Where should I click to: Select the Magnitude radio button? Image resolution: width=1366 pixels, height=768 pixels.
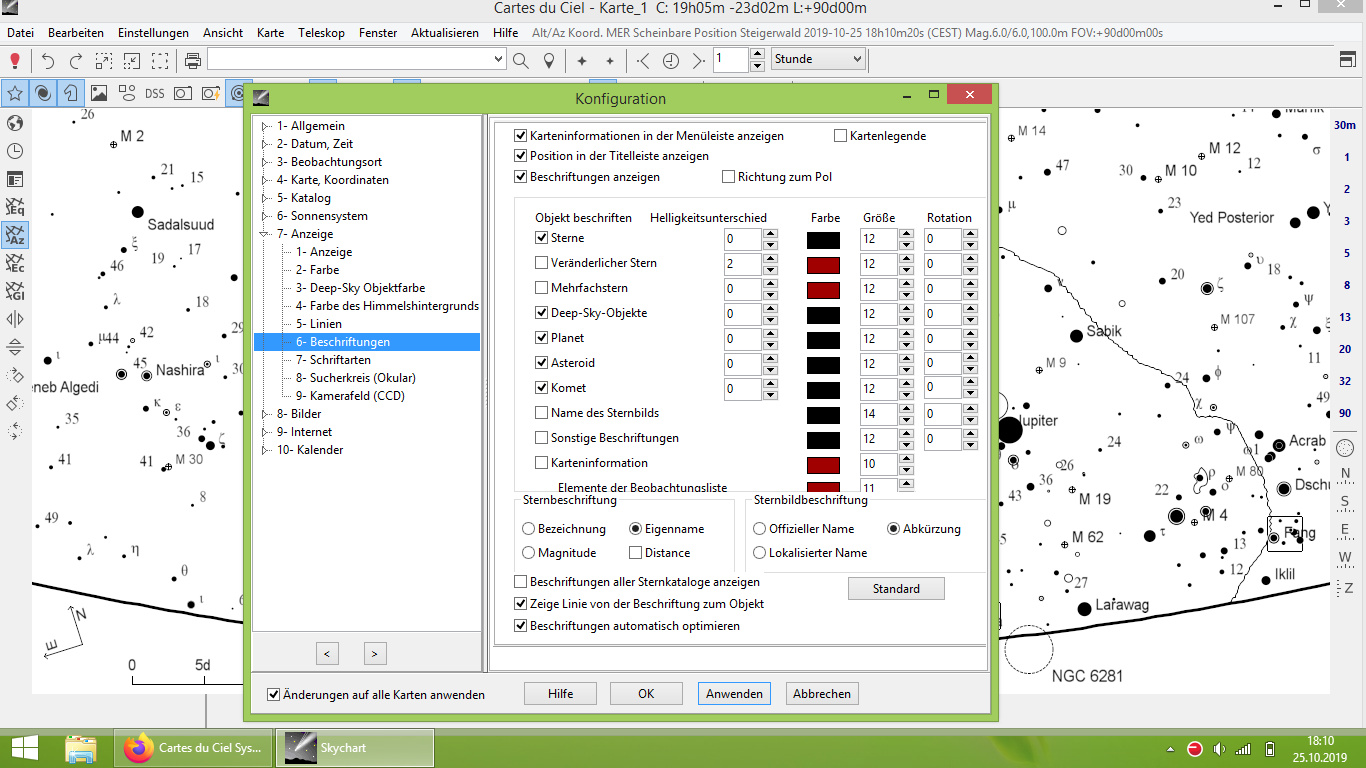pyautogui.click(x=529, y=553)
